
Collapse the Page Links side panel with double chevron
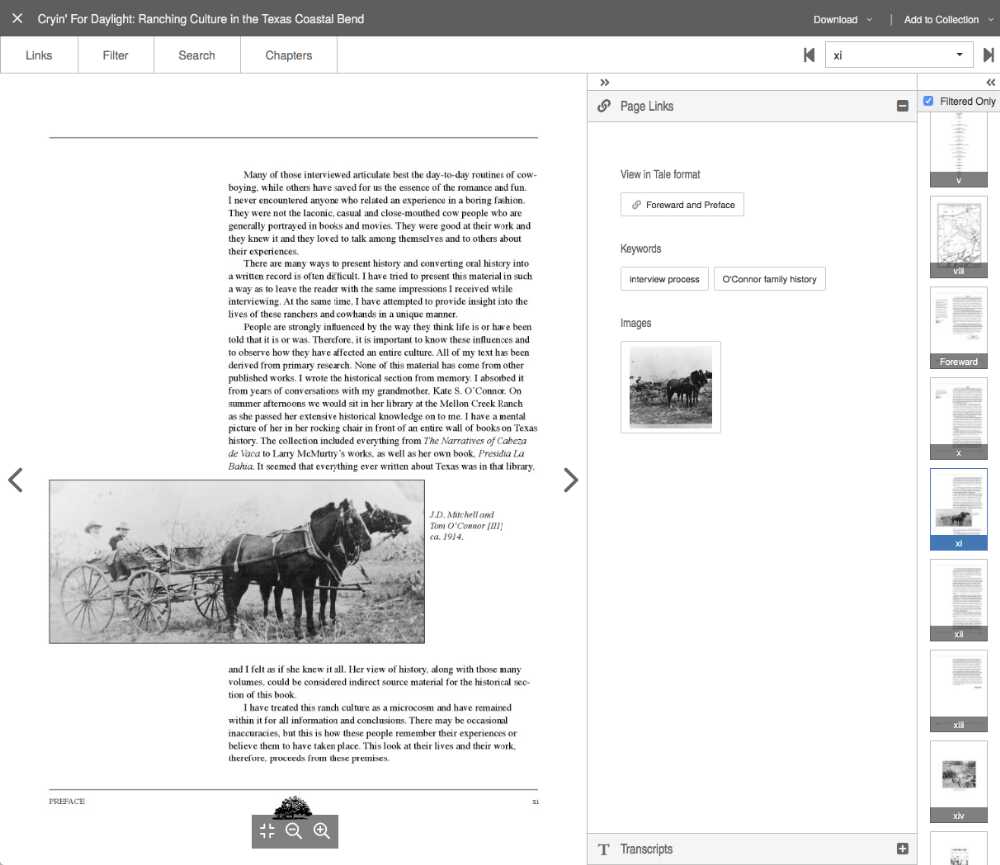[605, 82]
